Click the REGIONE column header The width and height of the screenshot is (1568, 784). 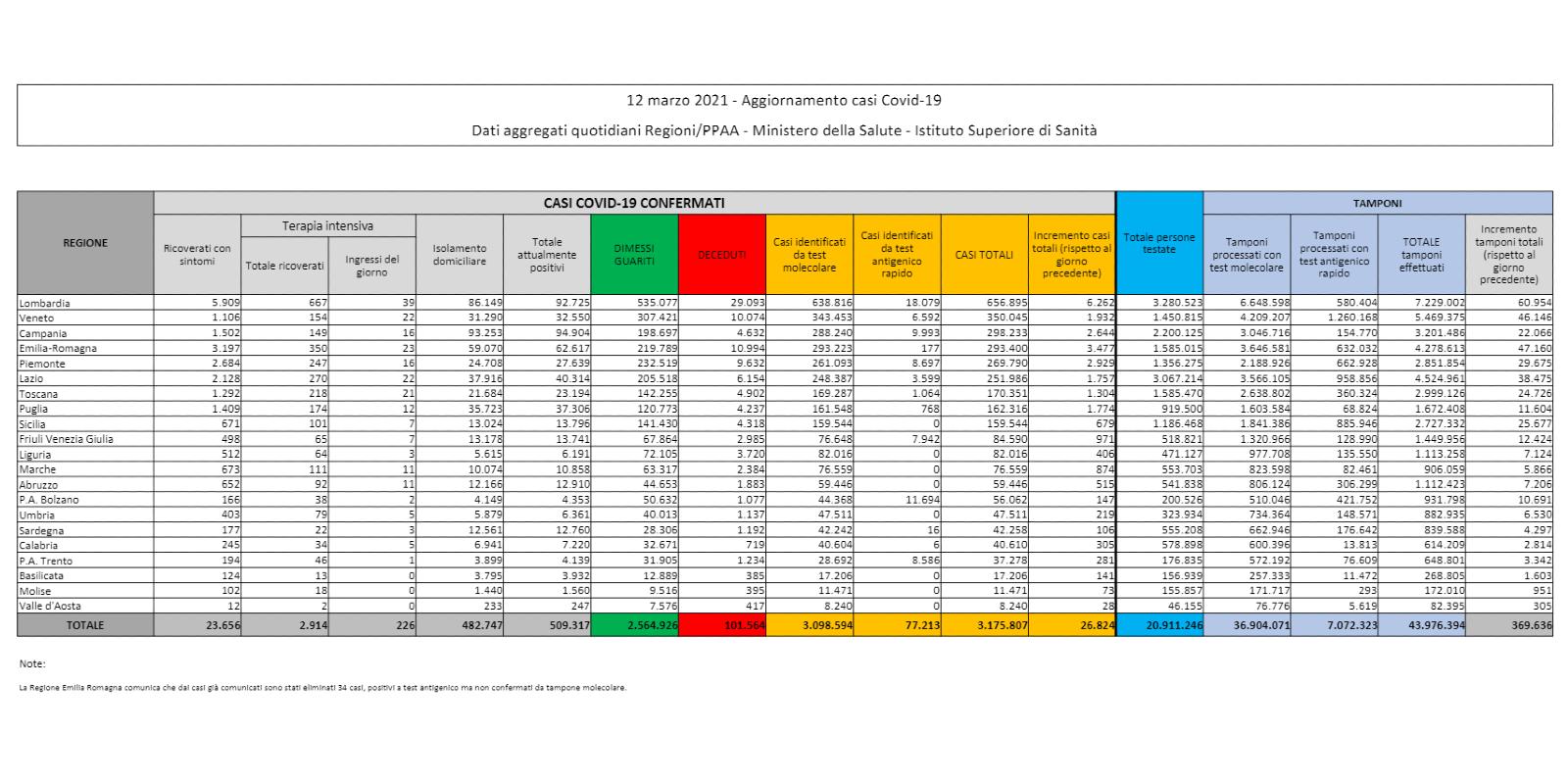point(85,243)
